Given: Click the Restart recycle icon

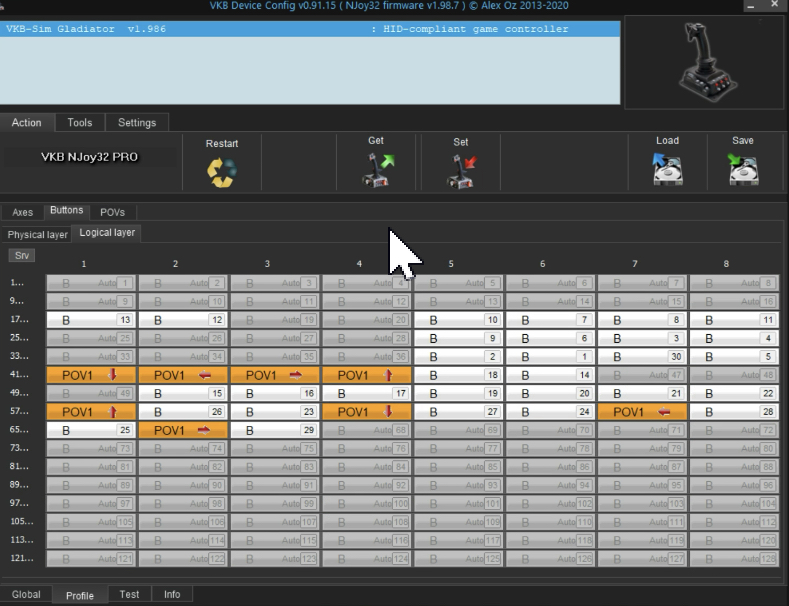Looking at the screenshot, I should [221, 173].
